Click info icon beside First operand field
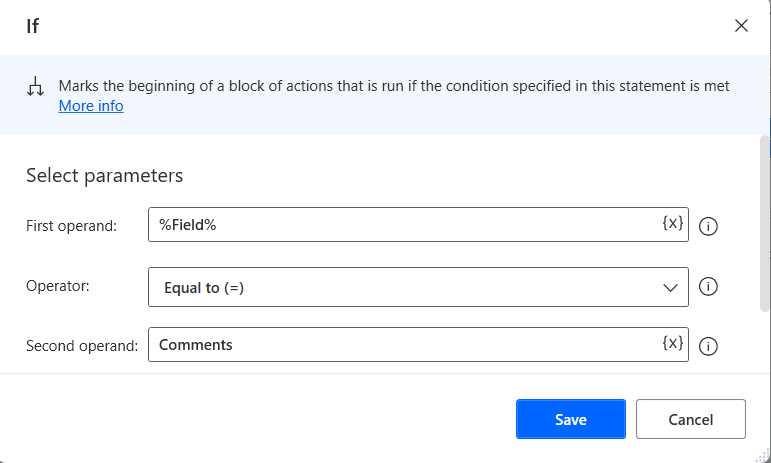The width and height of the screenshot is (771, 463). [708, 226]
